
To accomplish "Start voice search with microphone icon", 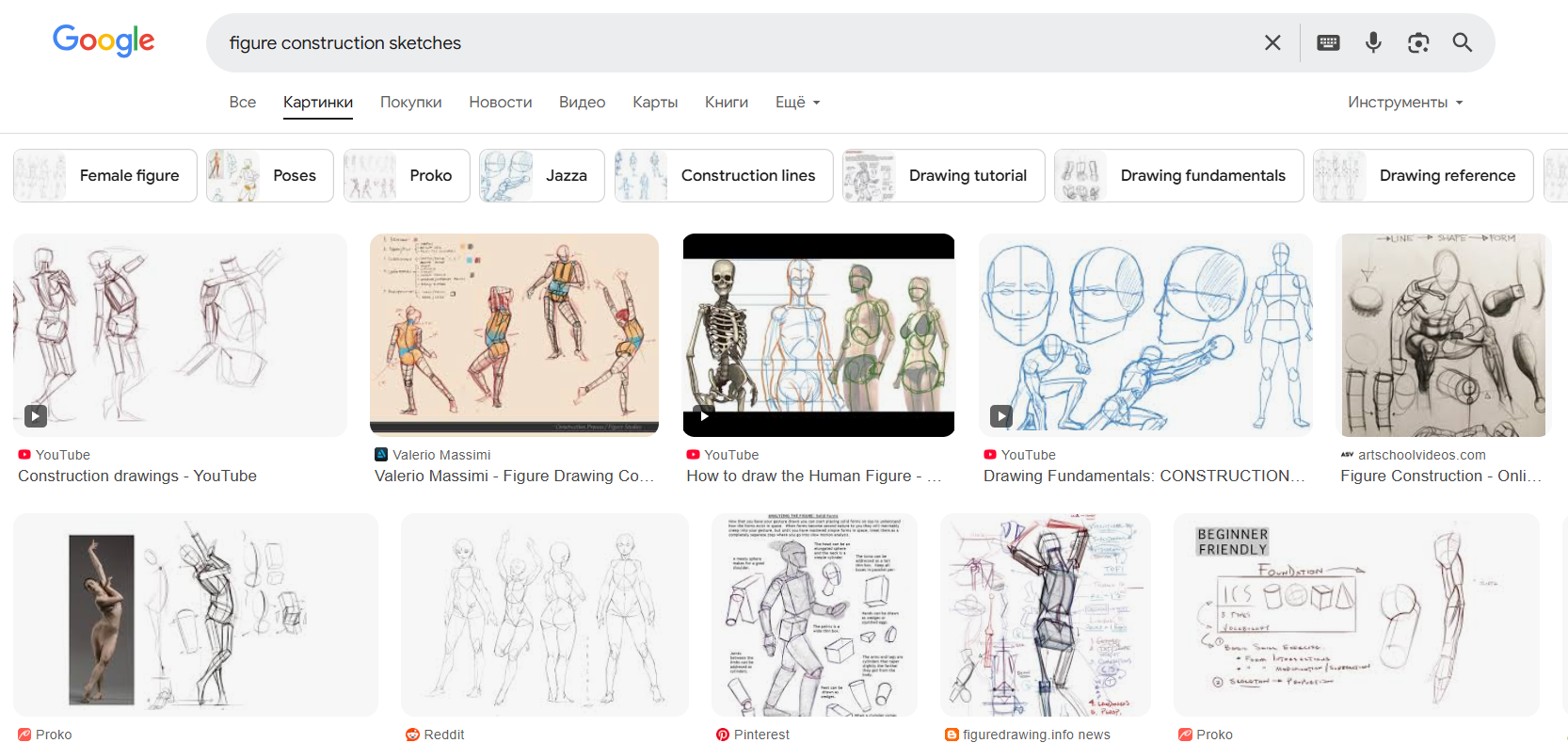I will point(1373,42).
